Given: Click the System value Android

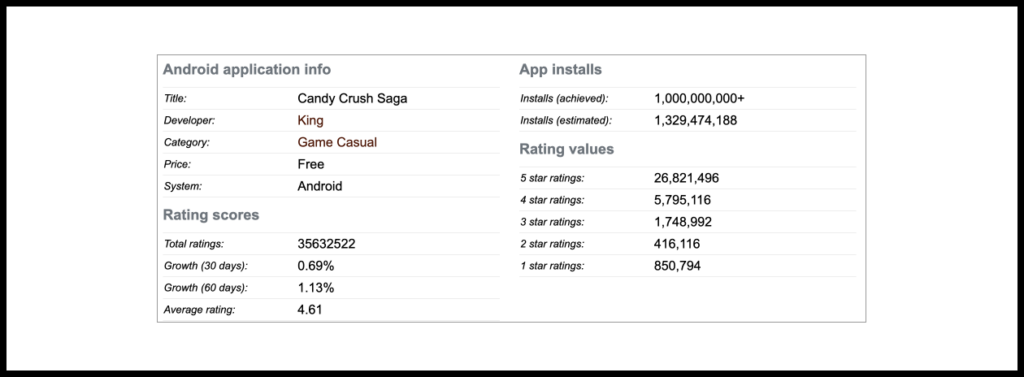Looking at the screenshot, I should pos(319,186).
